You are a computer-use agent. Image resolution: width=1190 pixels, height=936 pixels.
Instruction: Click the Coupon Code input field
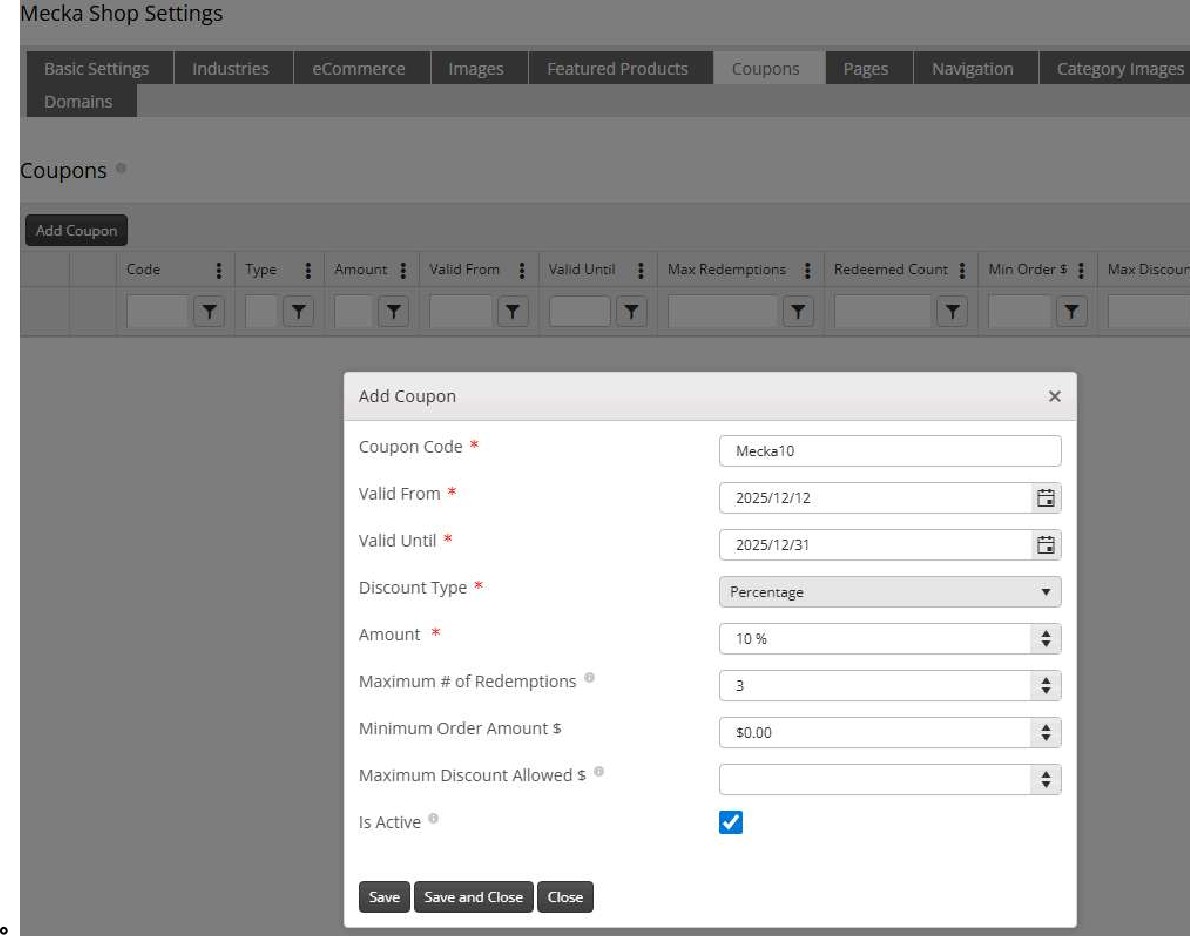889,451
